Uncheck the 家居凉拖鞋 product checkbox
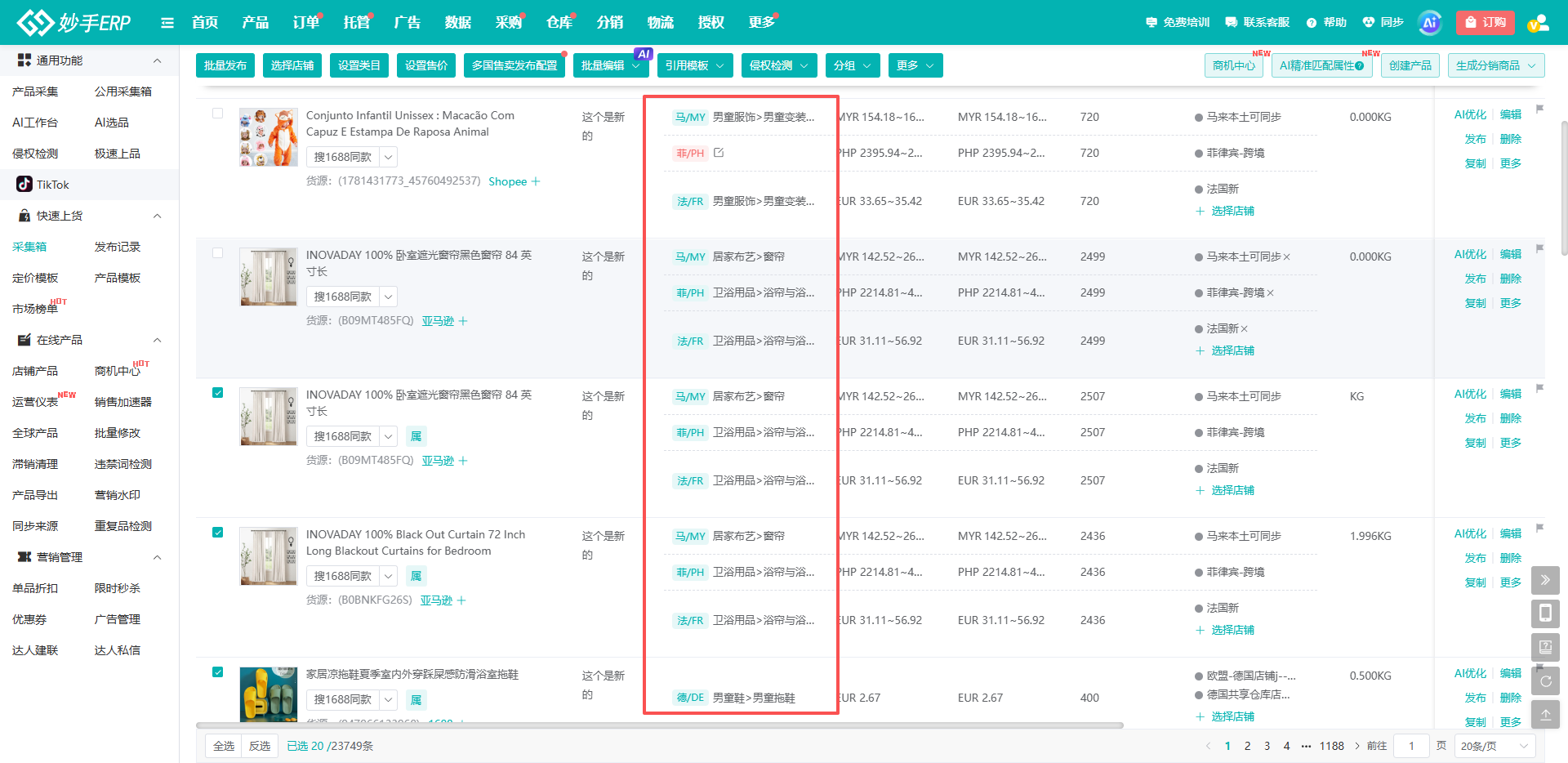Viewport: 1568px width, 763px height. click(218, 672)
